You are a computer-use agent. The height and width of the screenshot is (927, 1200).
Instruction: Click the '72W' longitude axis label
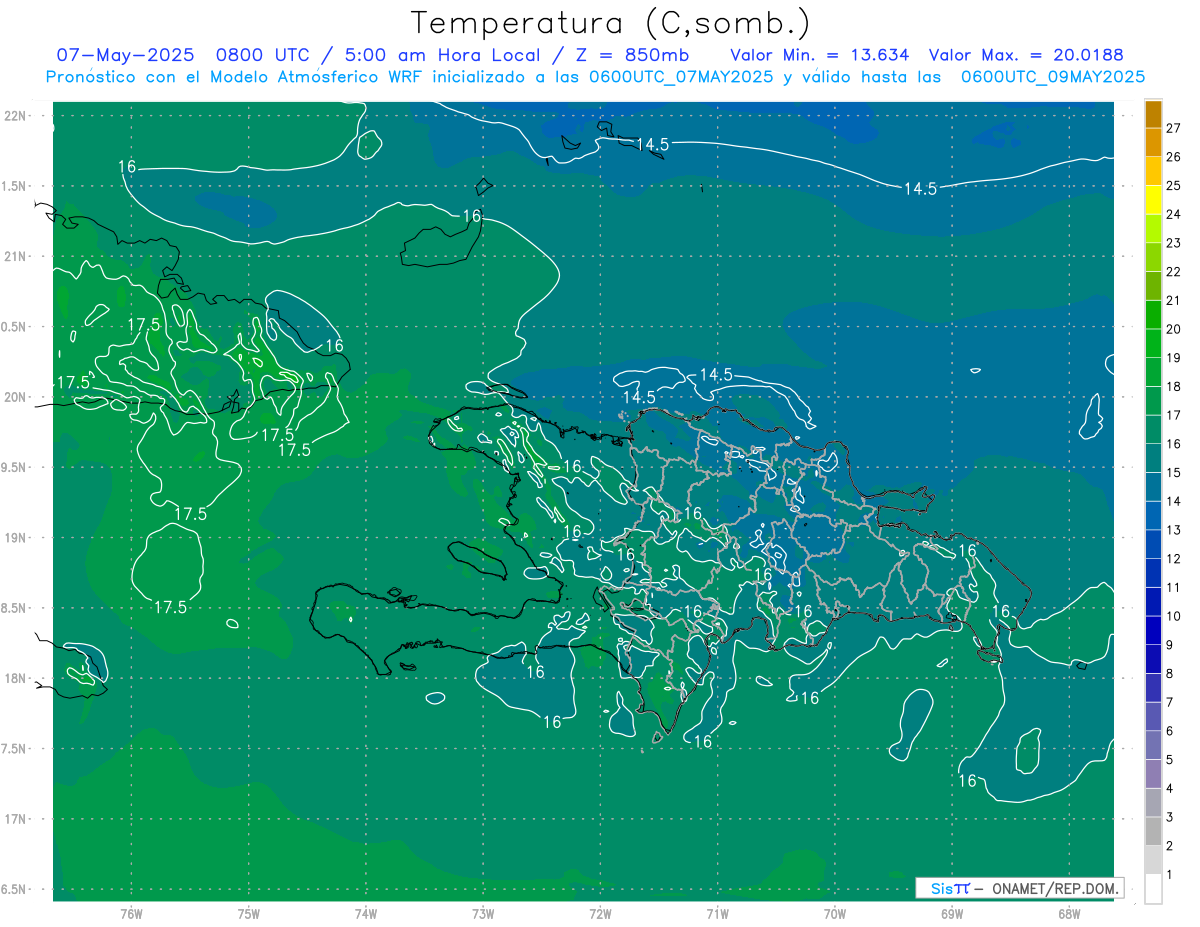coord(600,914)
